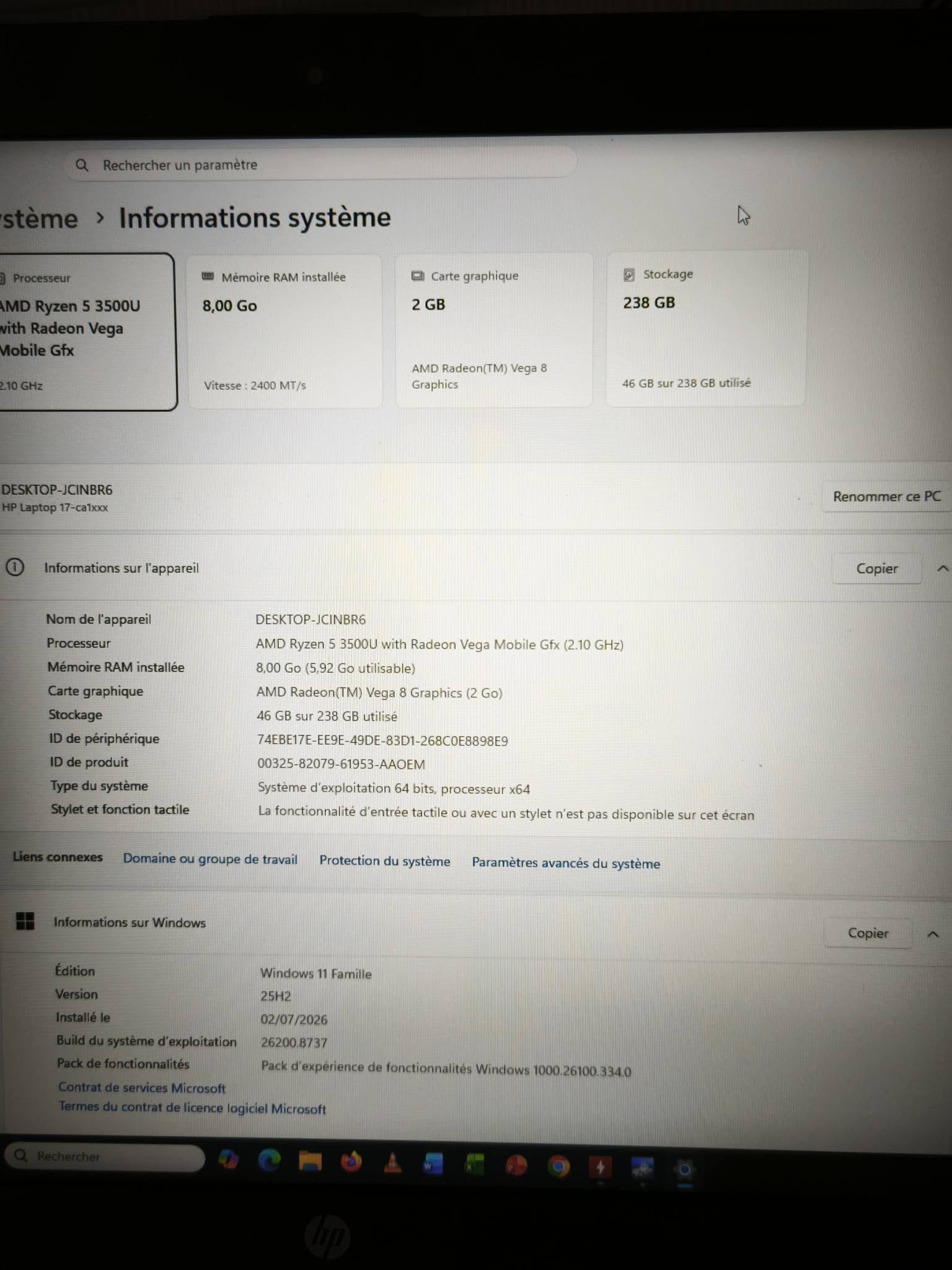Click the build number 26200.8737

294,1042
